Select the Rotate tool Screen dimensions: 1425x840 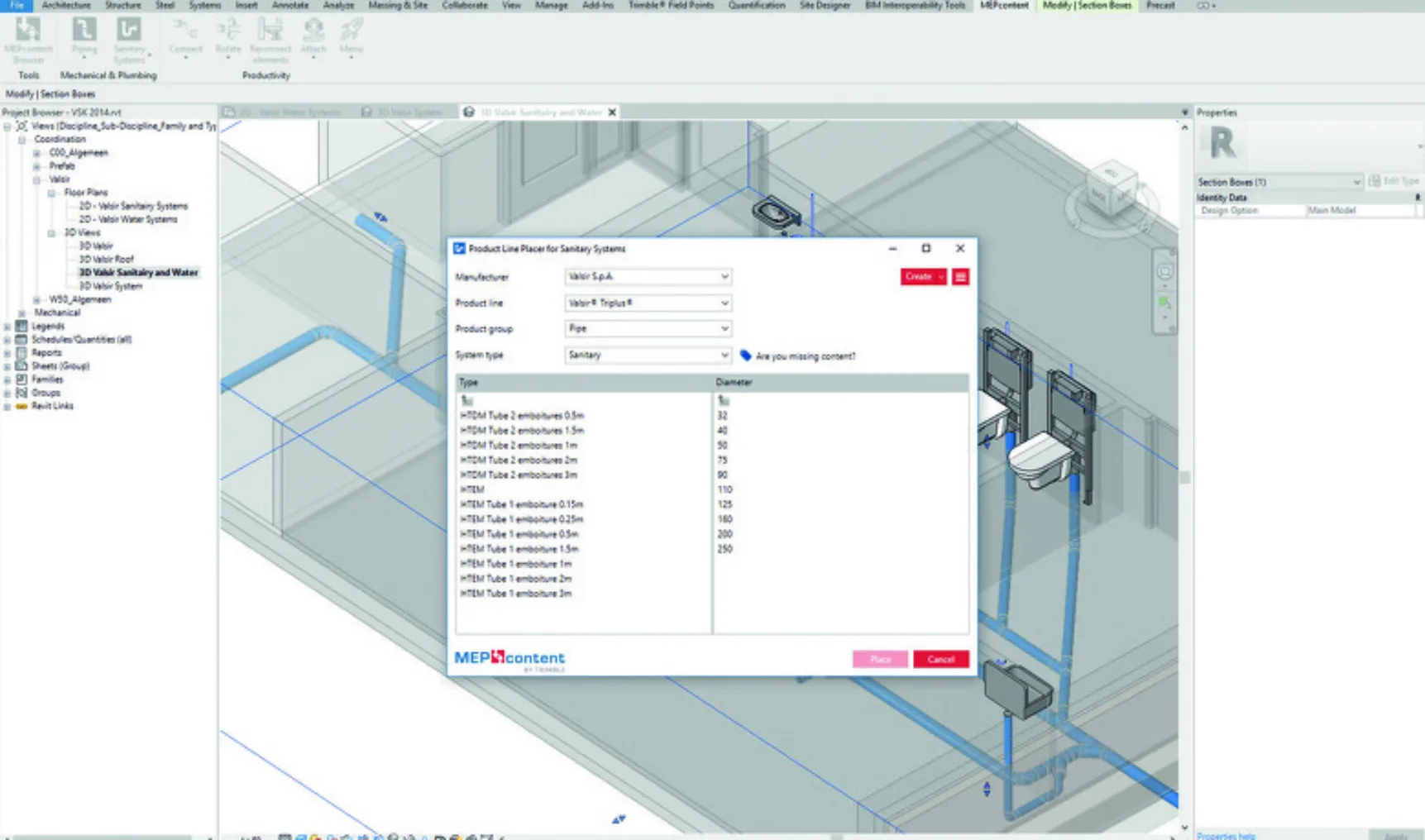click(227, 37)
